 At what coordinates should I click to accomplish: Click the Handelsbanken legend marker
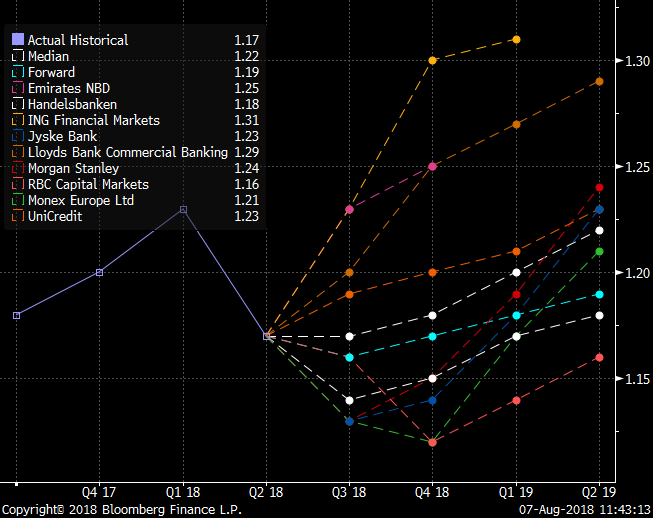pos(18,104)
